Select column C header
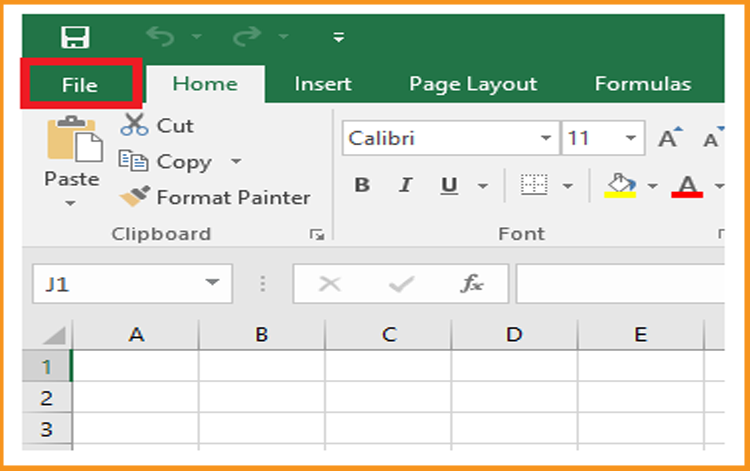 coord(388,334)
